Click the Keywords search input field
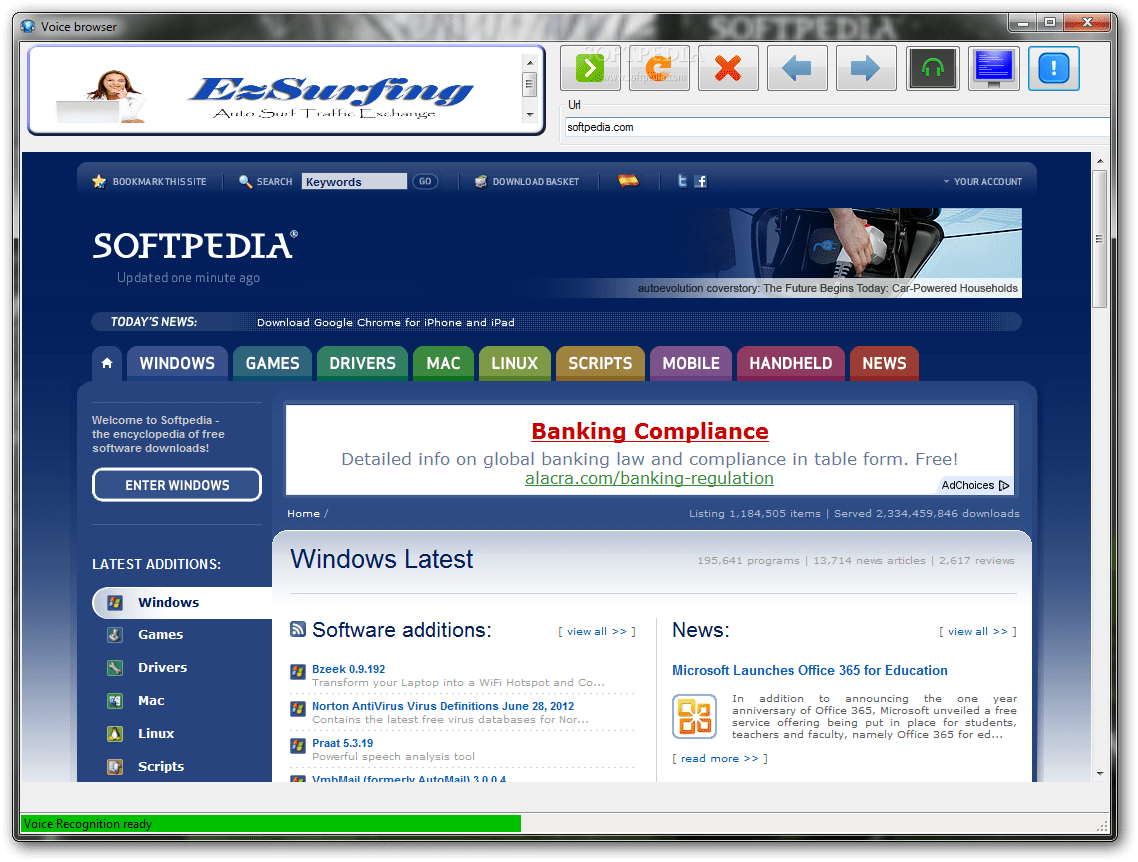 (354, 181)
